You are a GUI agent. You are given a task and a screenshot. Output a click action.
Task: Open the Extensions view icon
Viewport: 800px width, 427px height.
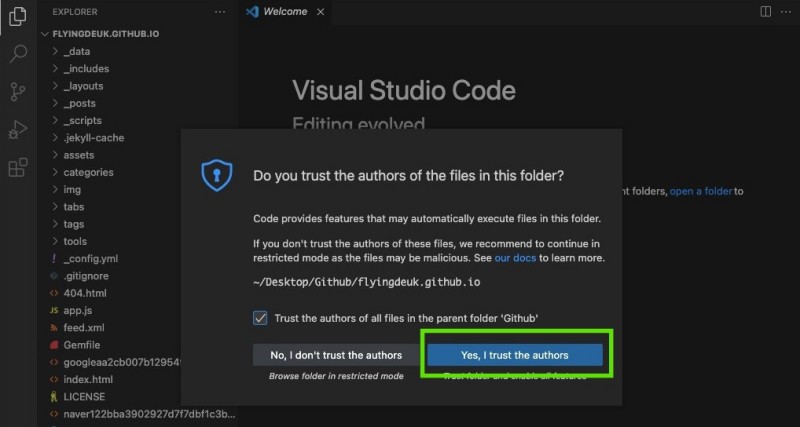[17, 168]
